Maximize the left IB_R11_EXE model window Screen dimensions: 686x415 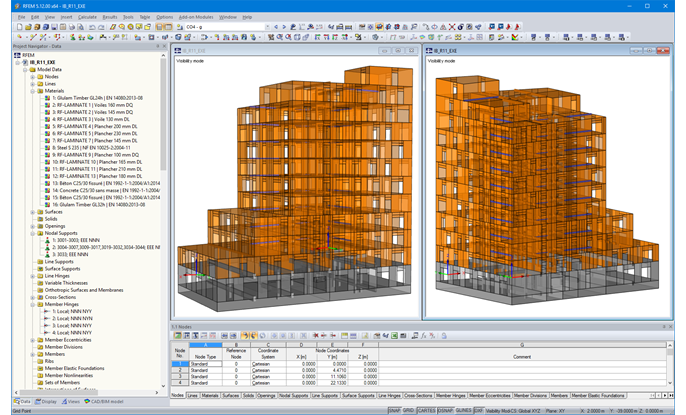click(398, 51)
